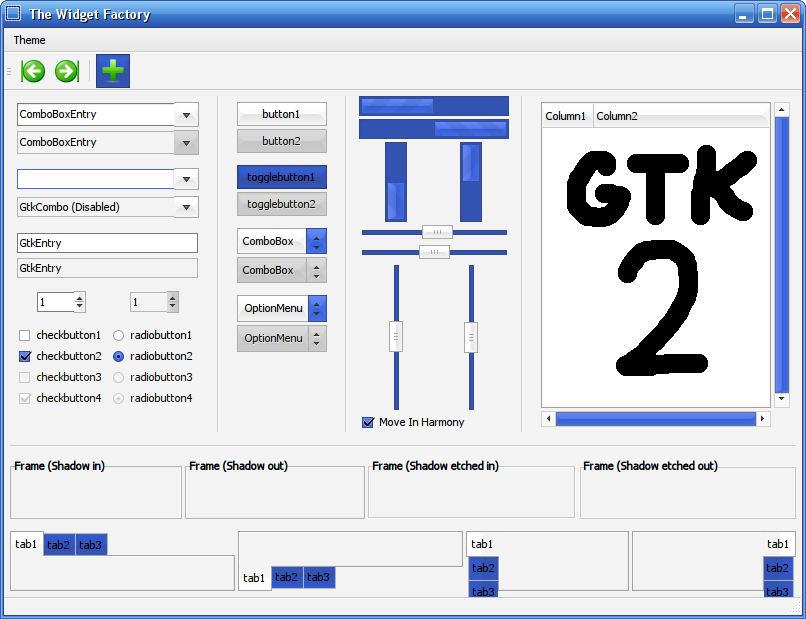Click the right vertical slider handle
Viewport: 806px width, 619px height.
(471, 337)
